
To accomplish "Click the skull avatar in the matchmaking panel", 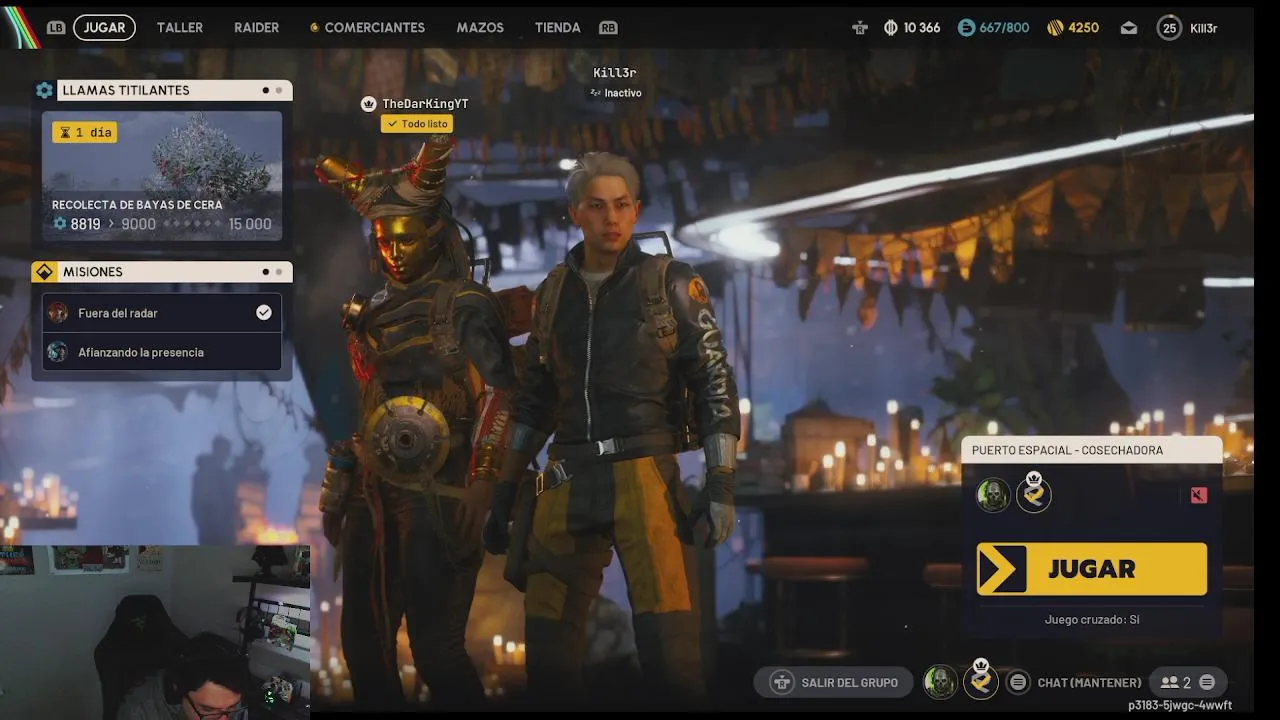I will pyautogui.click(x=993, y=495).
